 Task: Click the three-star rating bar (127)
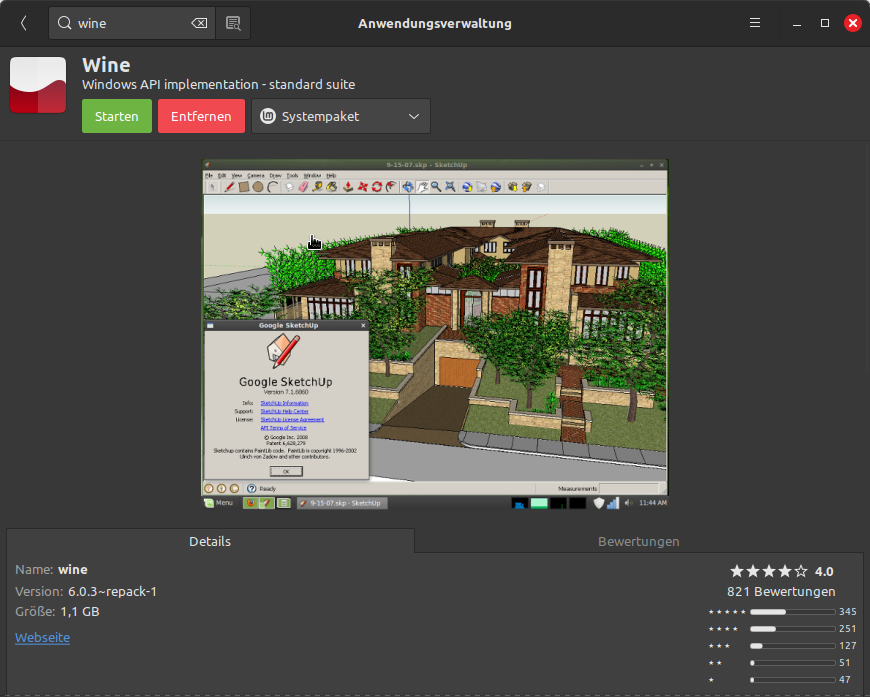(x=793, y=646)
